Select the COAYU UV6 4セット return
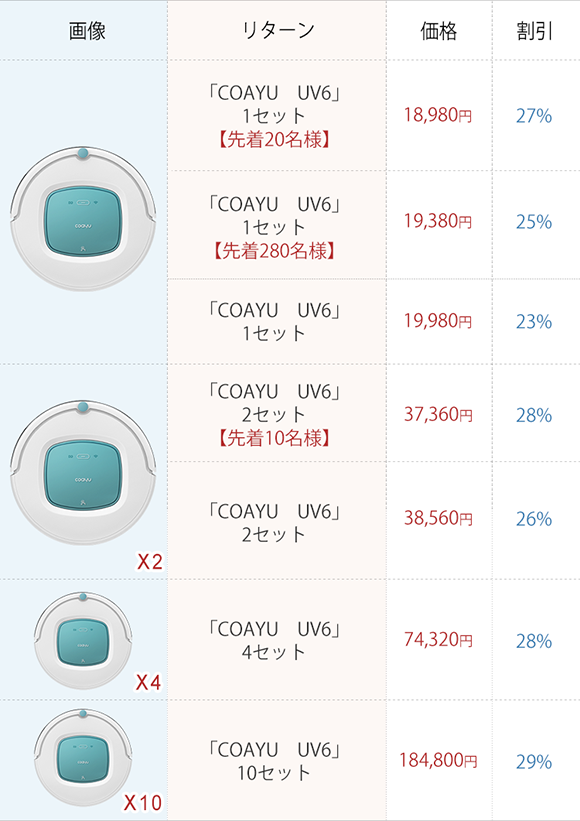Viewport: 580px width, 821px height. [x=274, y=640]
